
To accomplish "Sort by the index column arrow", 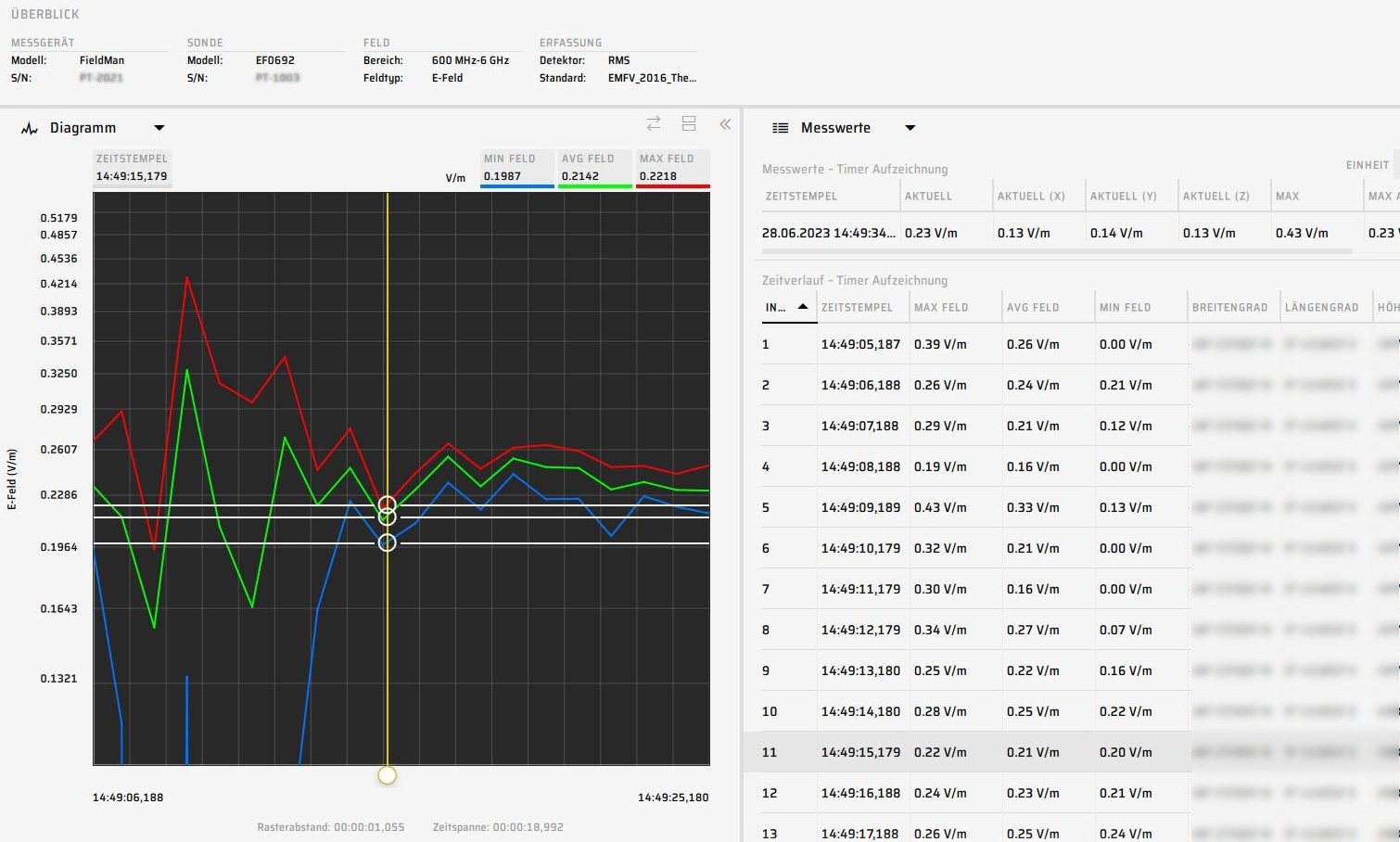I will pos(803,306).
